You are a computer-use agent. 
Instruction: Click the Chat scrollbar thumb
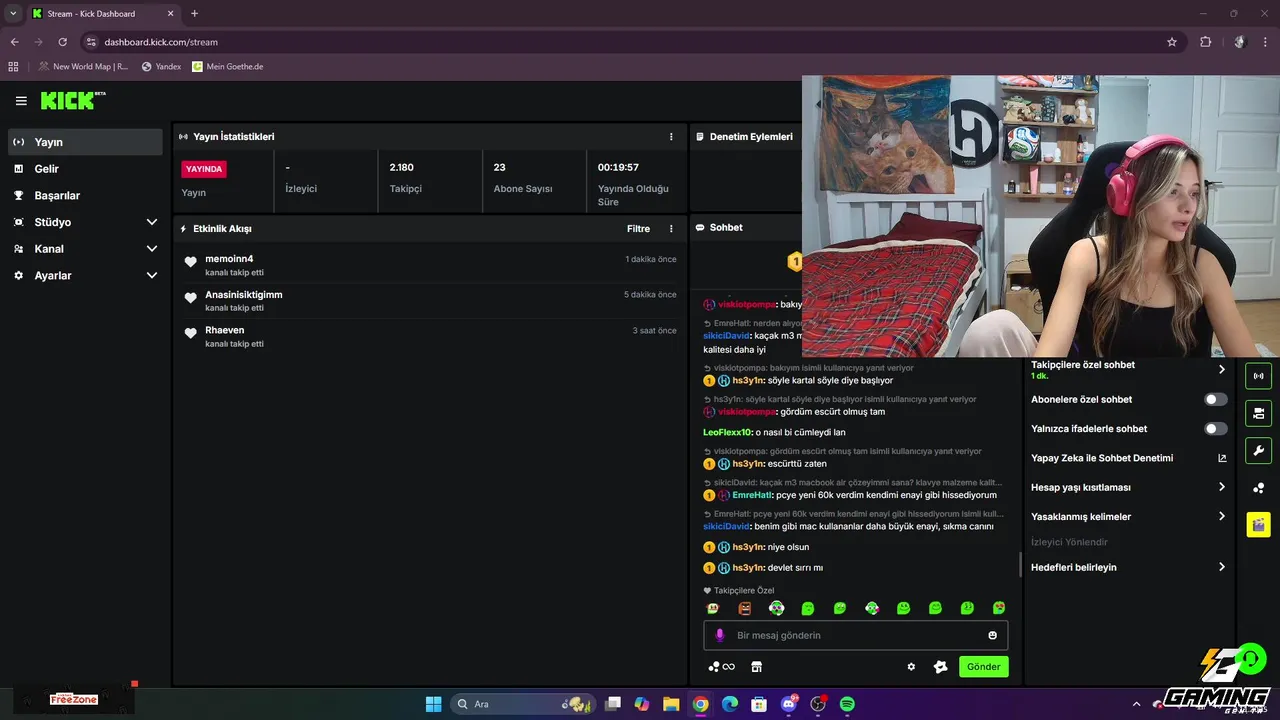[1020, 564]
